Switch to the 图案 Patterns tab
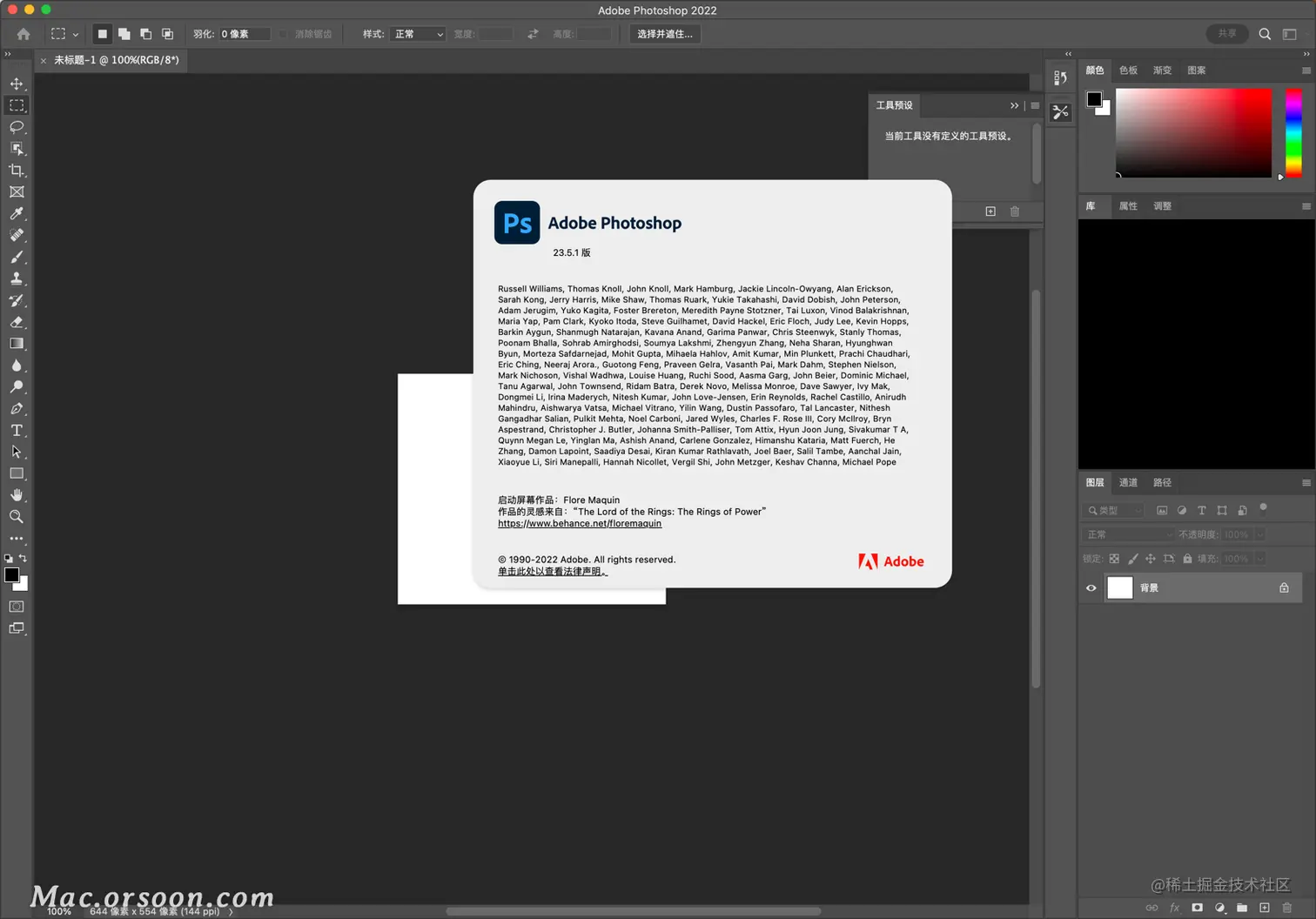Image resolution: width=1316 pixels, height=919 pixels. click(x=1197, y=70)
